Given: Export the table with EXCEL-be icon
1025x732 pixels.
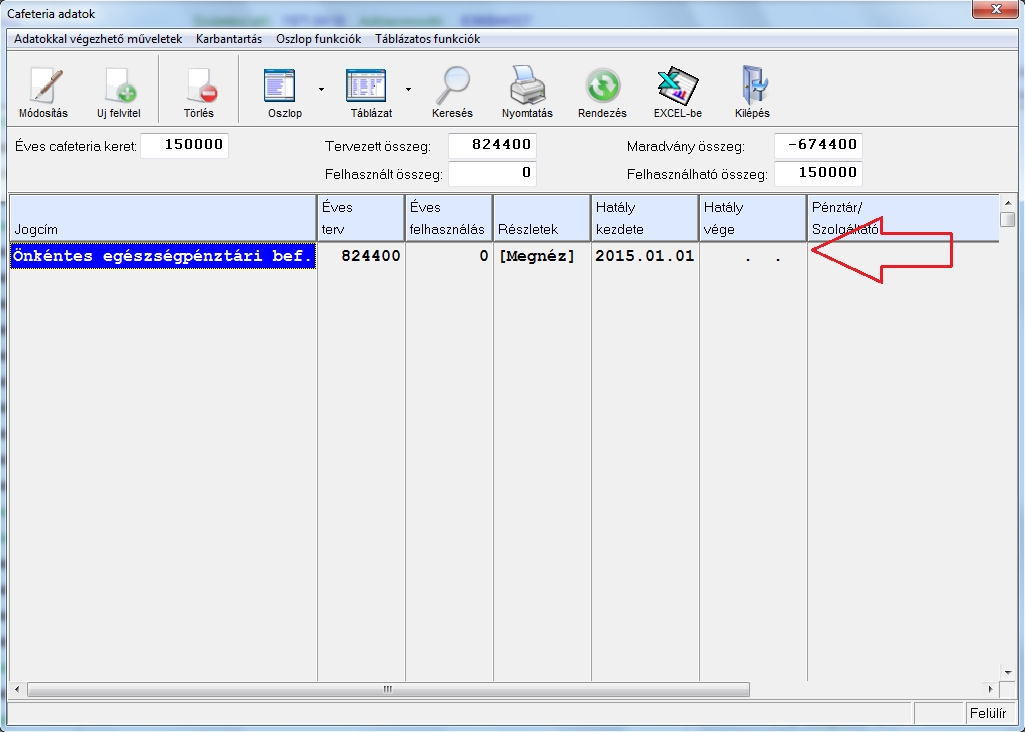Looking at the screenshot, I should click(677, 87).
